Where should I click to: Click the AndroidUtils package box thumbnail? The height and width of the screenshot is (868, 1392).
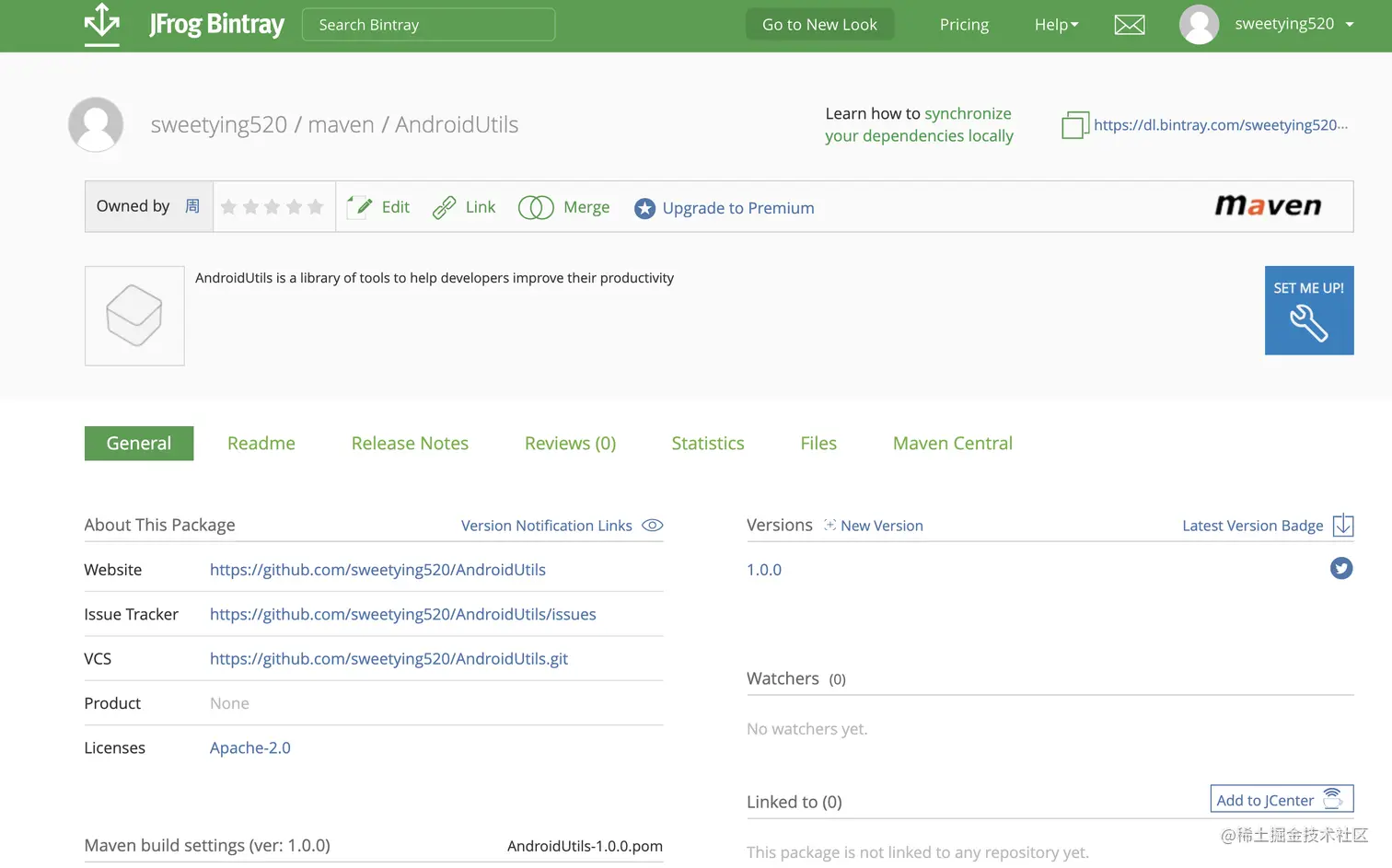pos(134,316)
